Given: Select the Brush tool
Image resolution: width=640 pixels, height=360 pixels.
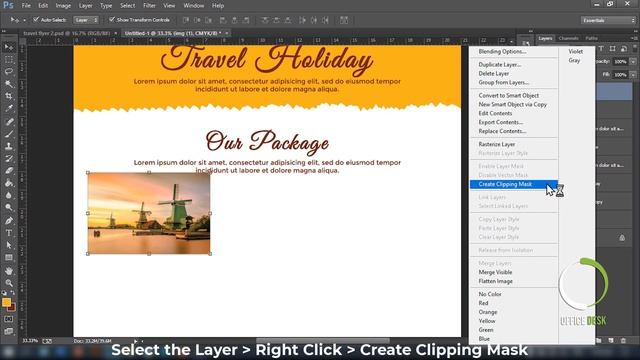Looking at the screenshot, I should click(x=9, y=134).
